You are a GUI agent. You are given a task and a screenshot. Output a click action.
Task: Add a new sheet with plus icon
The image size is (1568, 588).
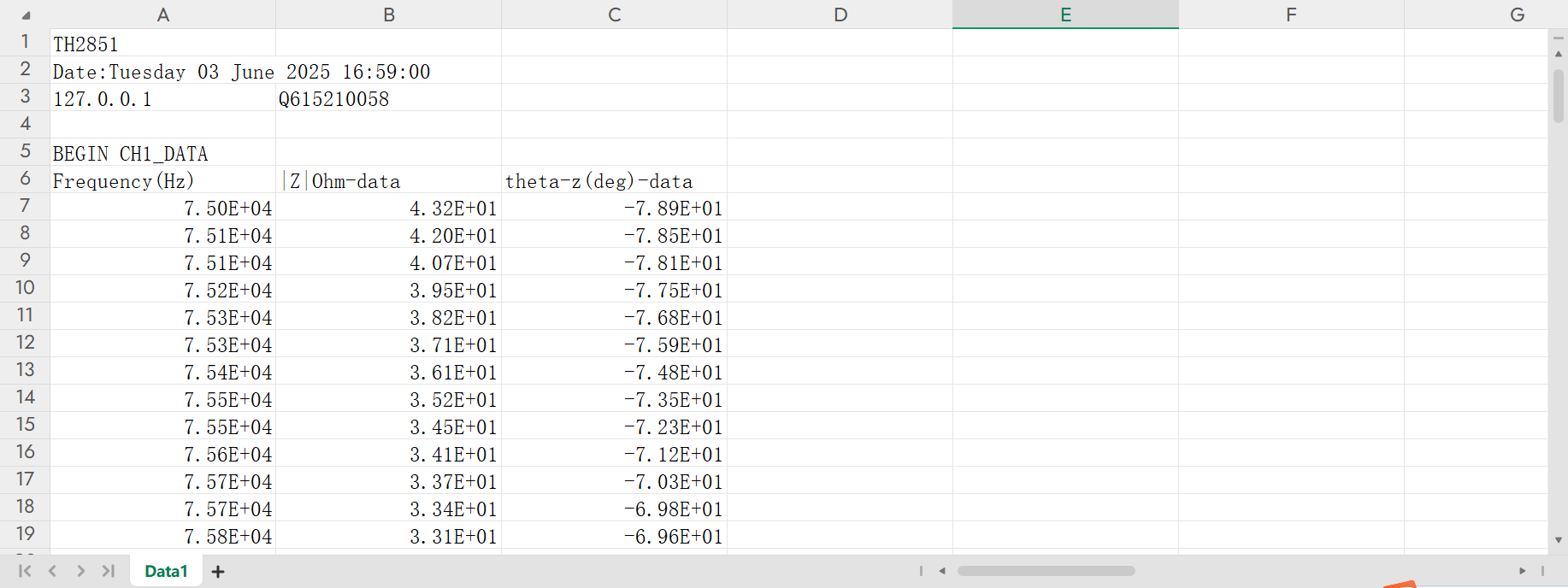point(218,572)
